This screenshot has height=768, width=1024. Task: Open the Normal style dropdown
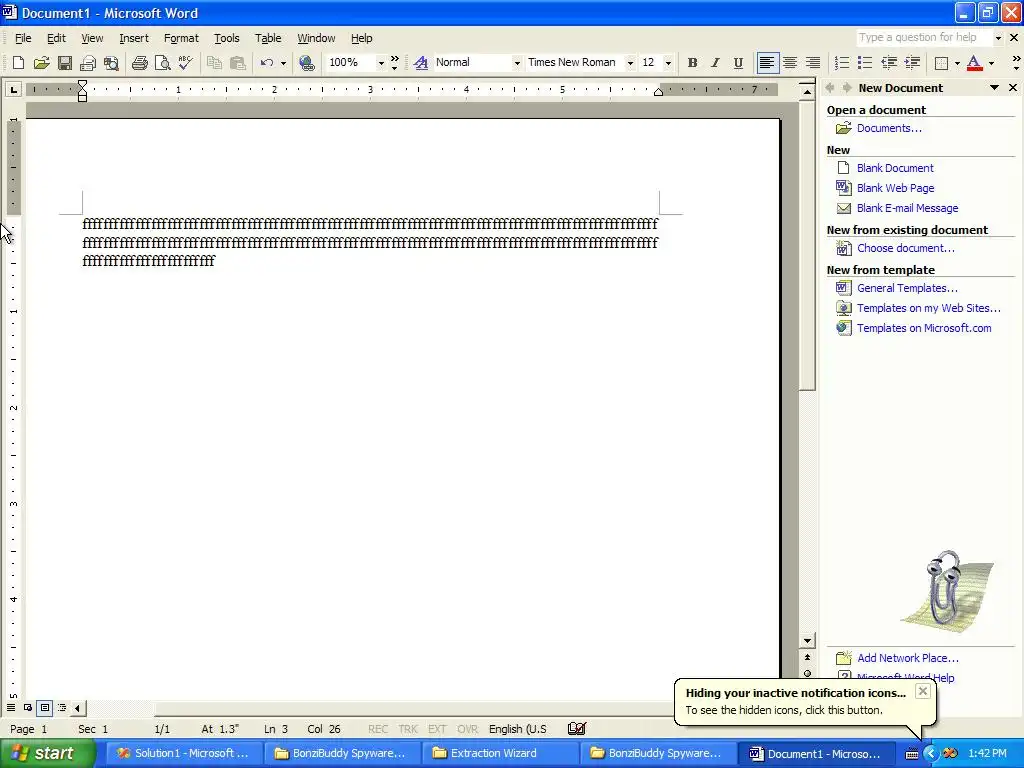click(x=517, y=63)
